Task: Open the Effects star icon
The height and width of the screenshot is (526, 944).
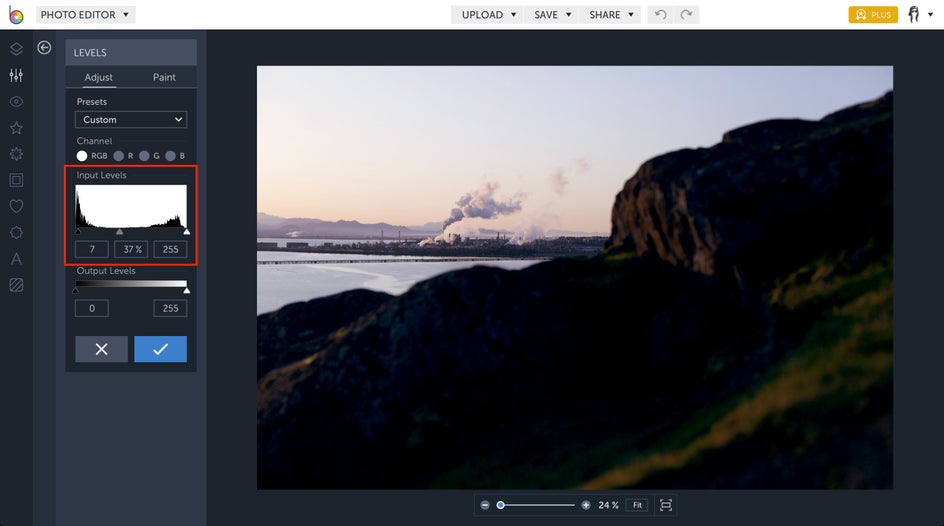Action: point(16,128)
